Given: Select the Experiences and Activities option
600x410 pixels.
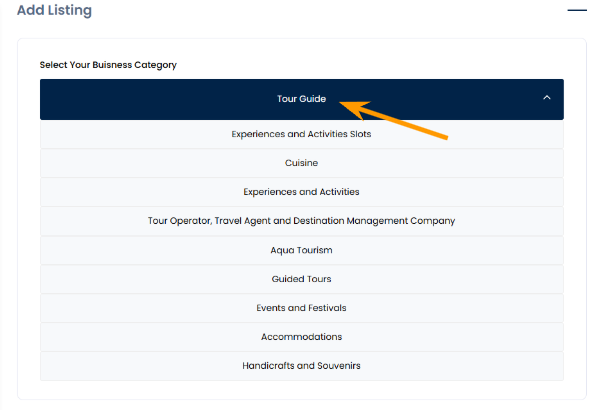Looking at the screenshot, I should click(x=301, y=192).
